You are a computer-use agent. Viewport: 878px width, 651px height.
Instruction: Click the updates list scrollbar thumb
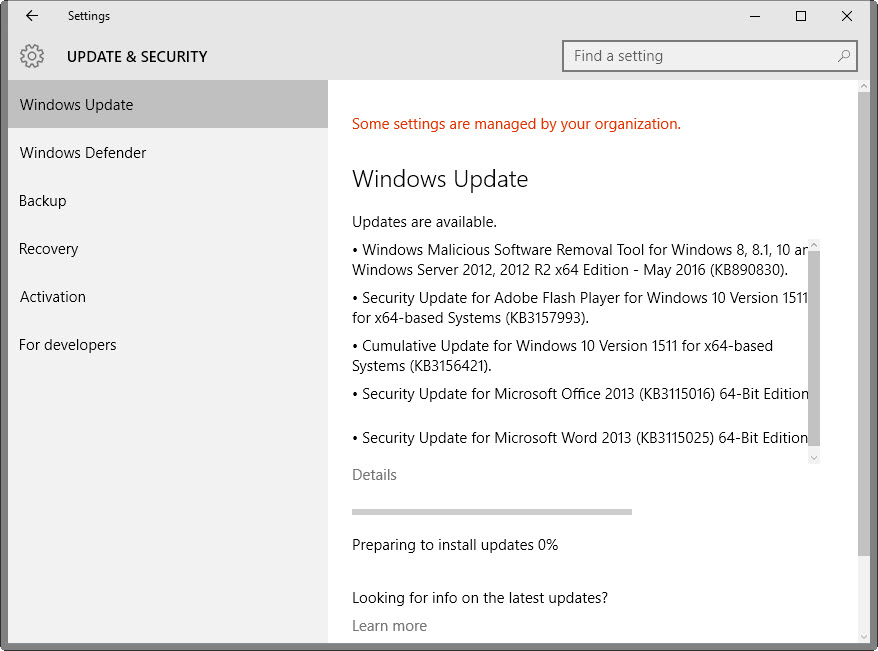coord(814,348)
